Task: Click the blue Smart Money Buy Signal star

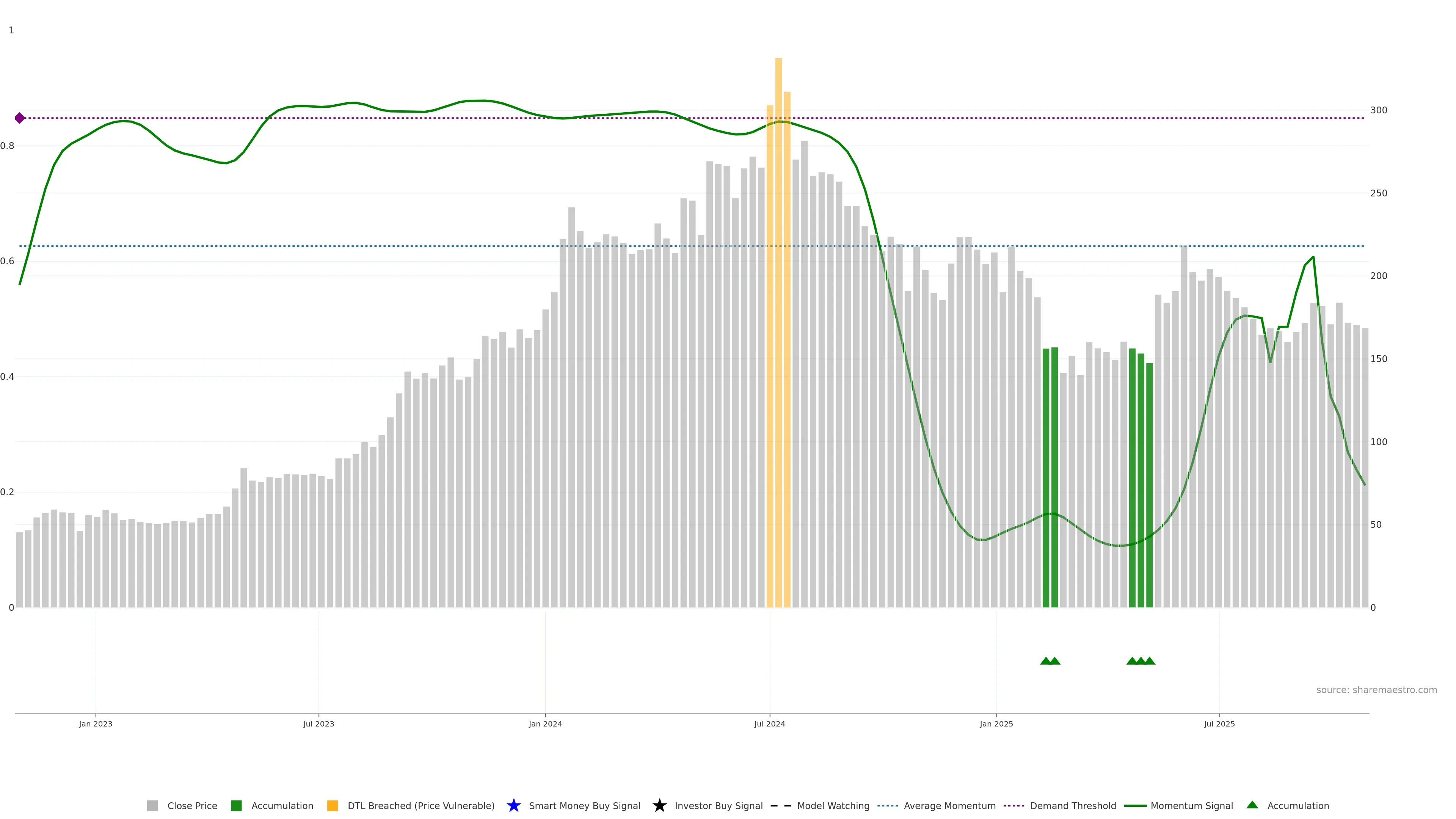Action: tap(513, 805)
